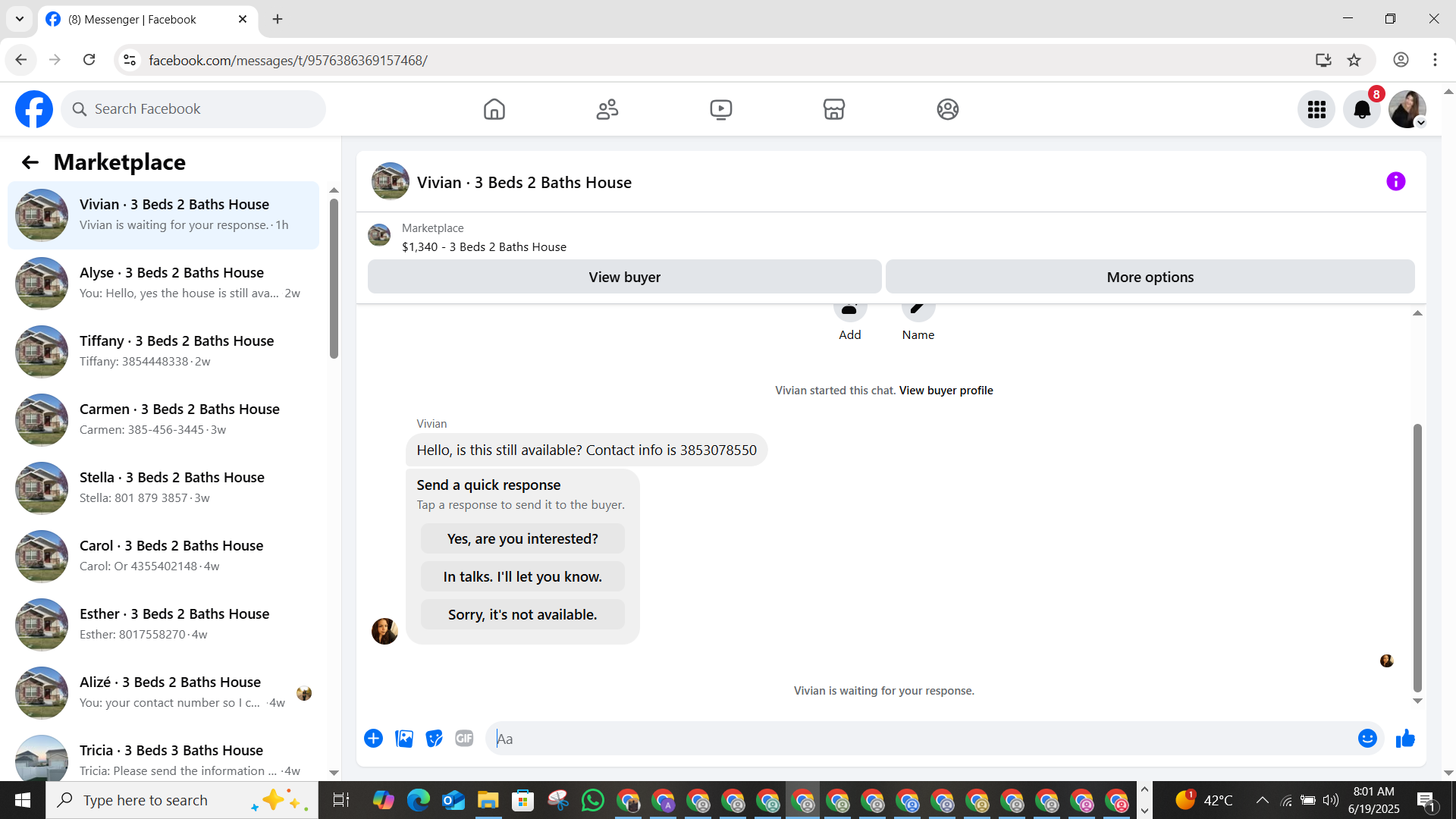Screen dimensions: 1456x819
Task: Install app icon in address bar
Action: point(1323,60)
